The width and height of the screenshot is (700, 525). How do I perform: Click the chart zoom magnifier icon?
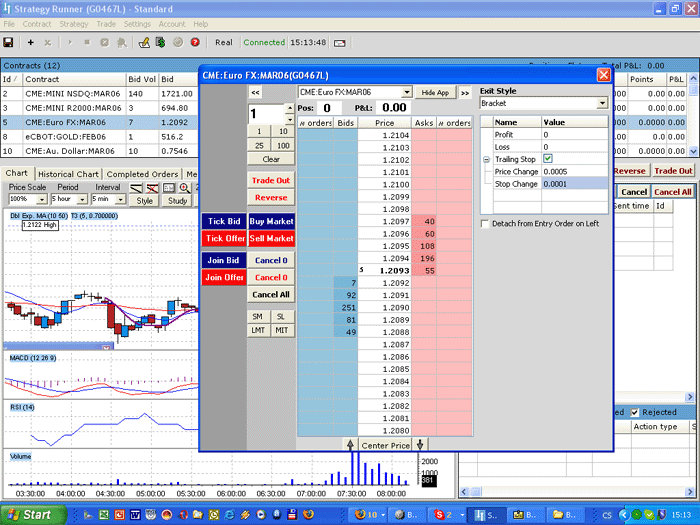click(184, 188)
